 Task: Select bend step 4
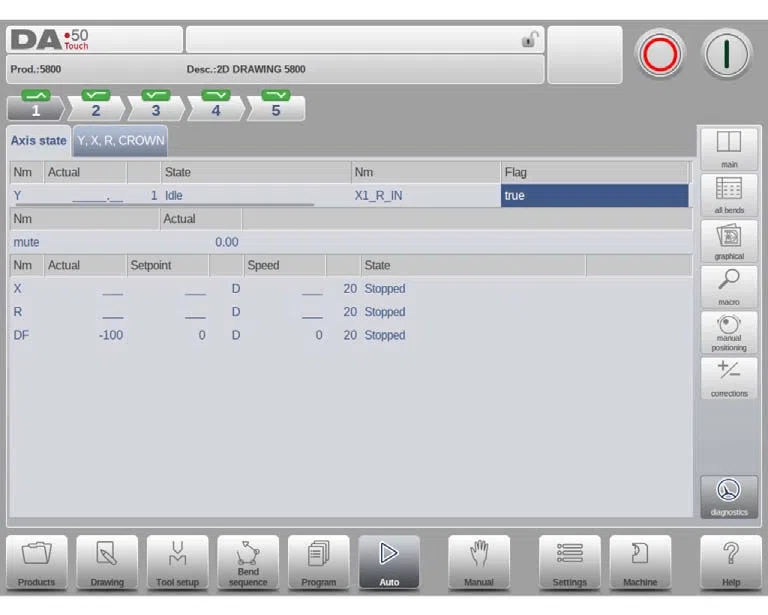(216, 105)
